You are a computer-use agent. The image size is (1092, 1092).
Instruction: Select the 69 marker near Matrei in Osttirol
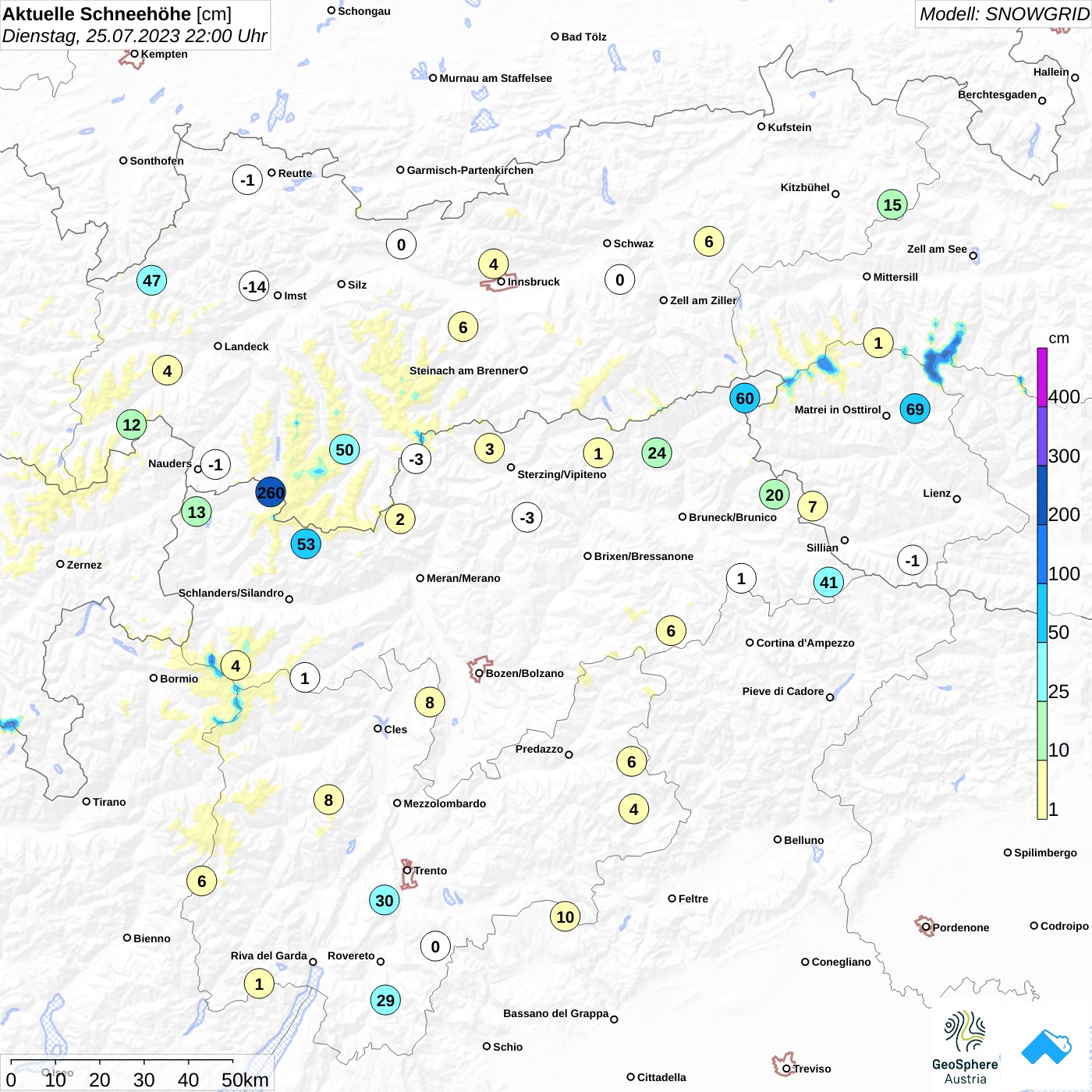click(915, 409)
